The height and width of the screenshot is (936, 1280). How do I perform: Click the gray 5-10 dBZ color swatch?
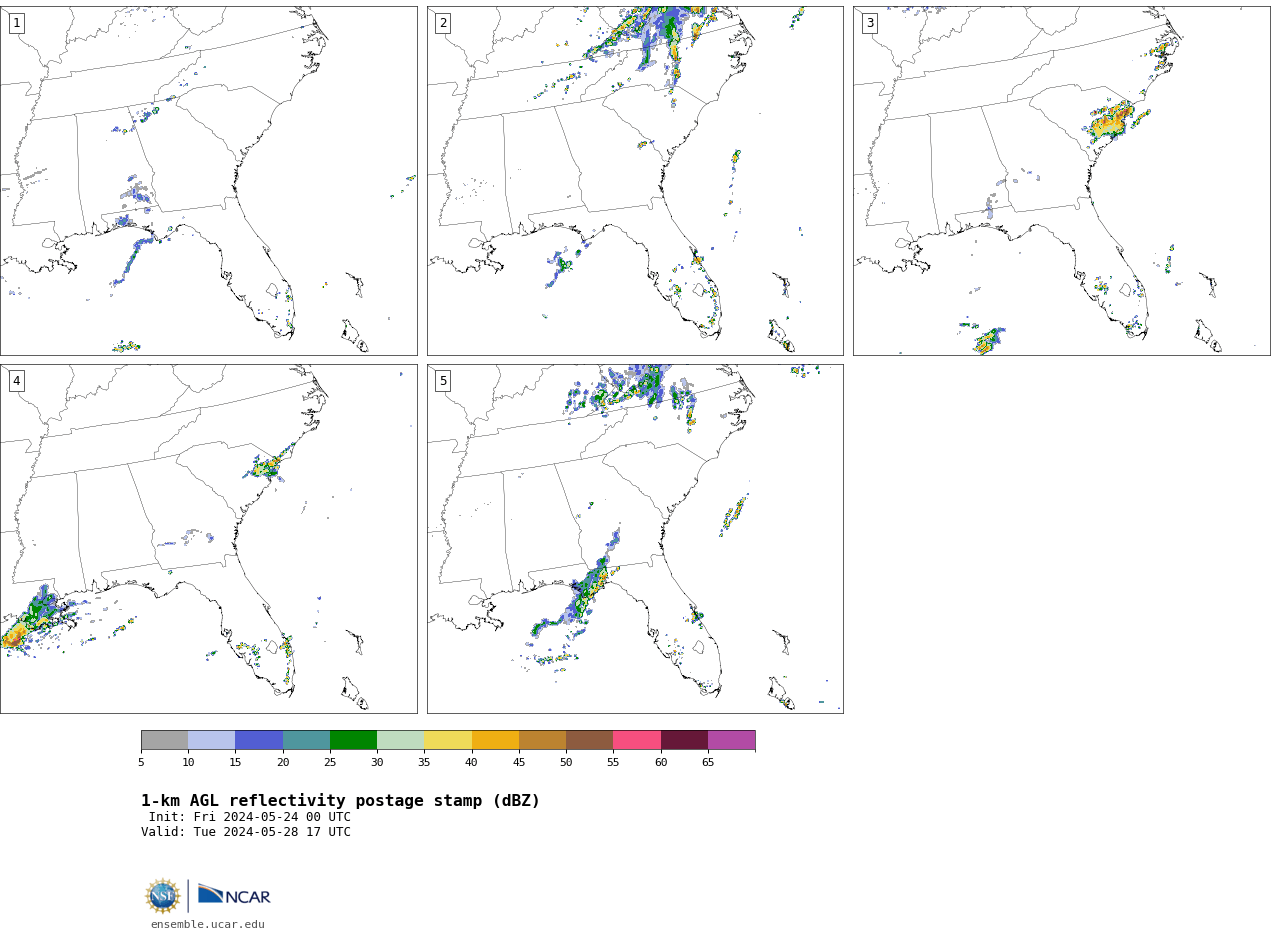(x=164, y=740)
